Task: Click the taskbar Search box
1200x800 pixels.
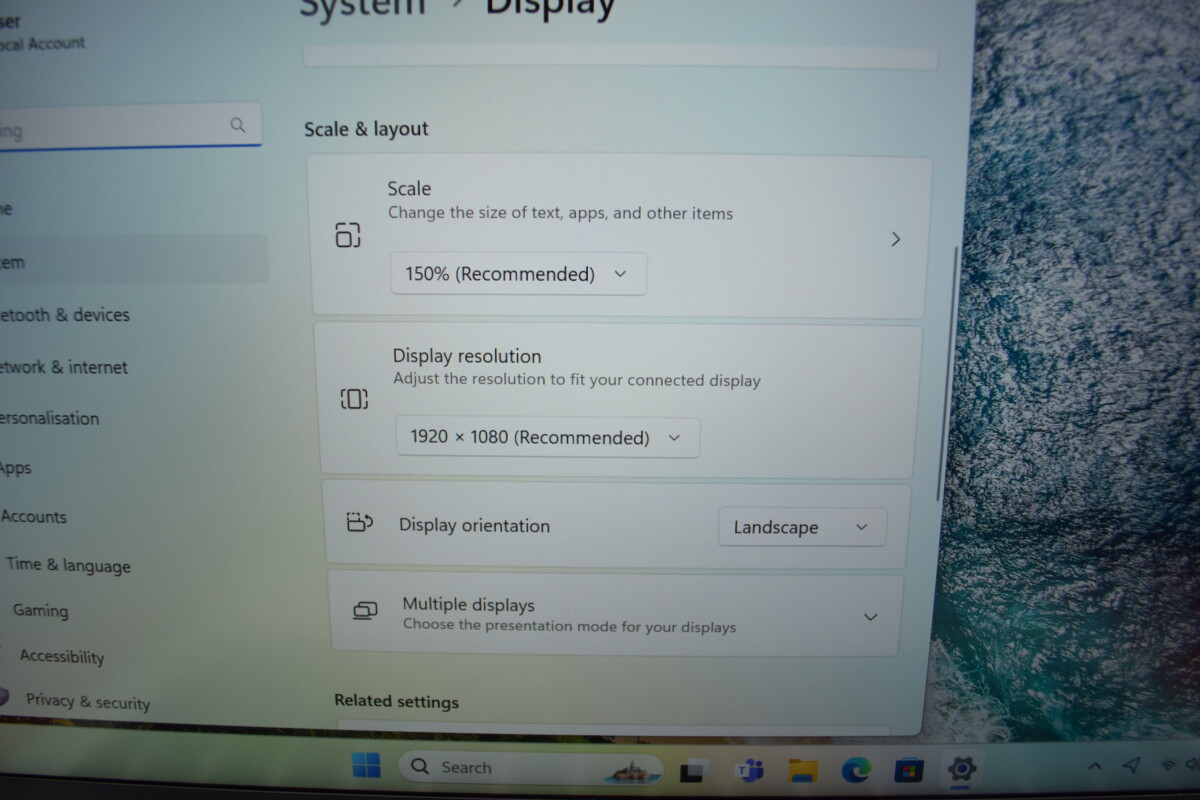Action: (533, 768)
